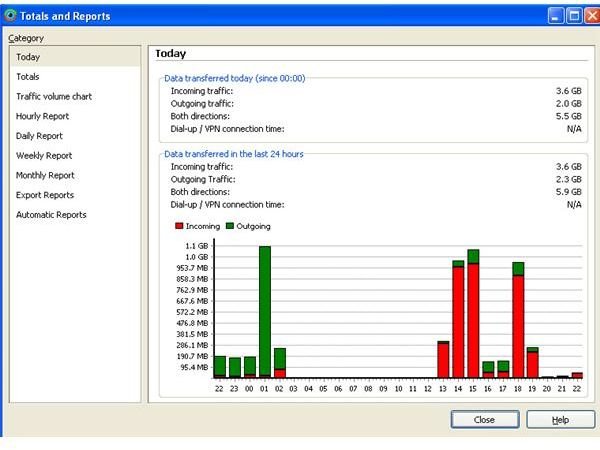Click the 'Incoming' legend label

coord(203,226)
